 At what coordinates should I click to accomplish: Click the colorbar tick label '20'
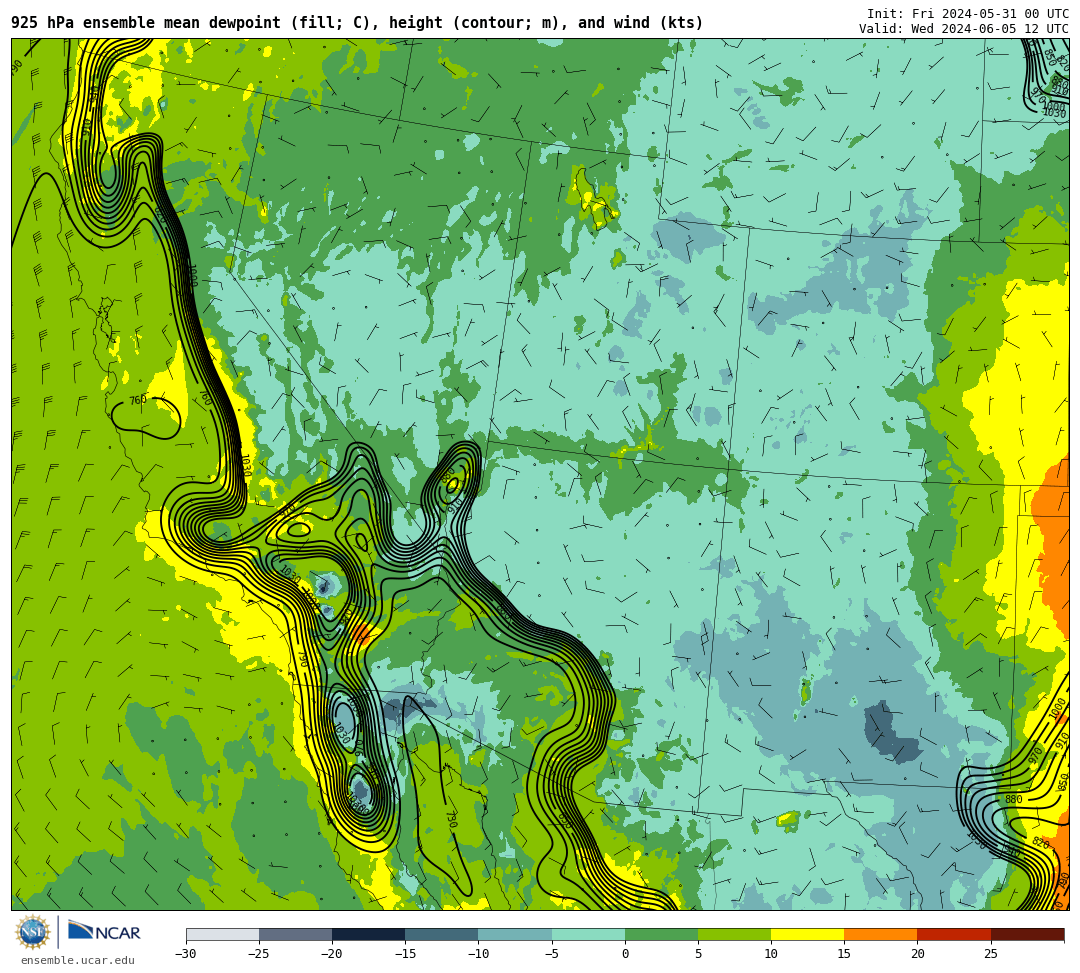[917, 954]
